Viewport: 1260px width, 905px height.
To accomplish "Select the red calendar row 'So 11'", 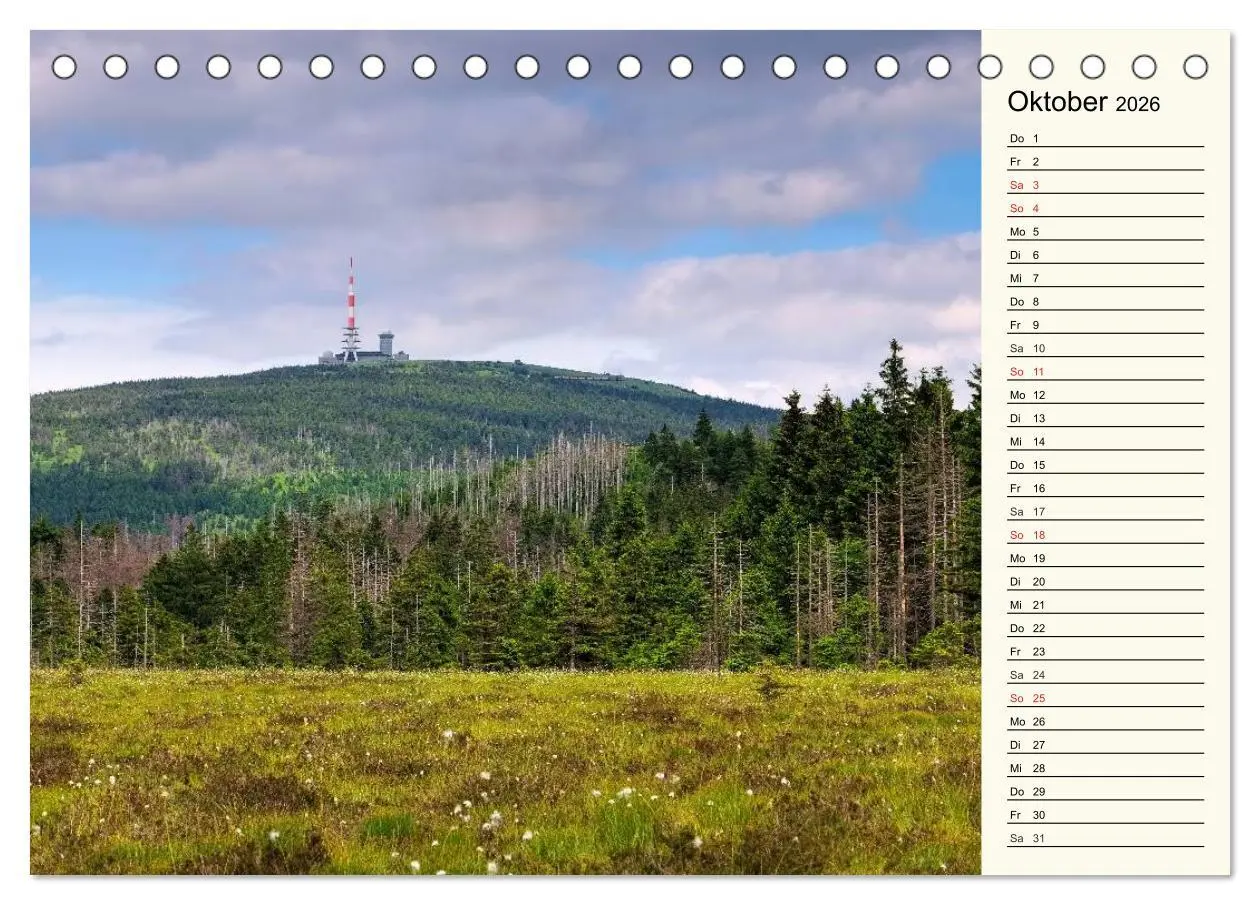I will tap(1105, 371).
